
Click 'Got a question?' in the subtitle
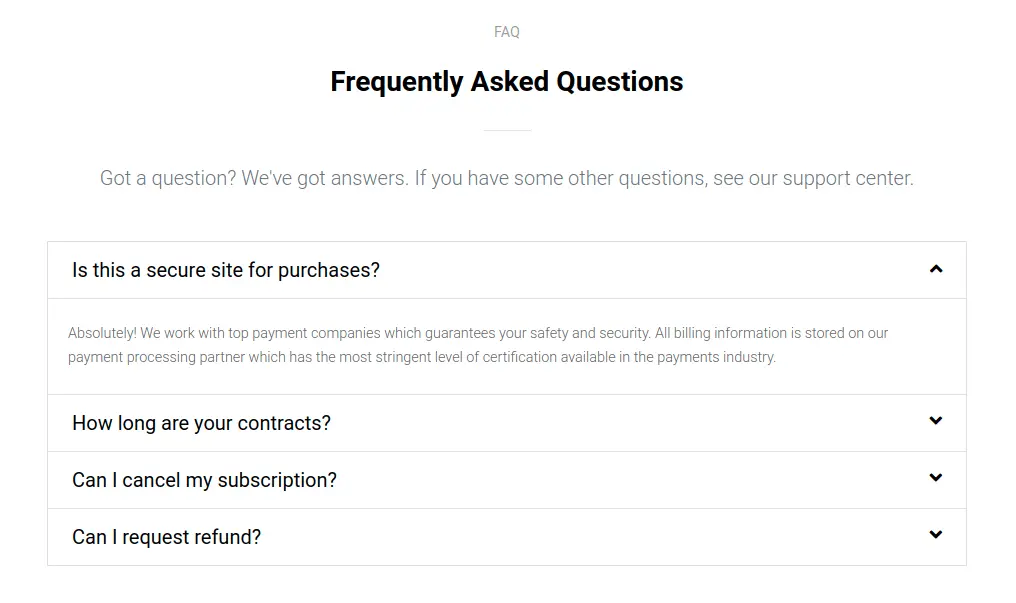168,179
